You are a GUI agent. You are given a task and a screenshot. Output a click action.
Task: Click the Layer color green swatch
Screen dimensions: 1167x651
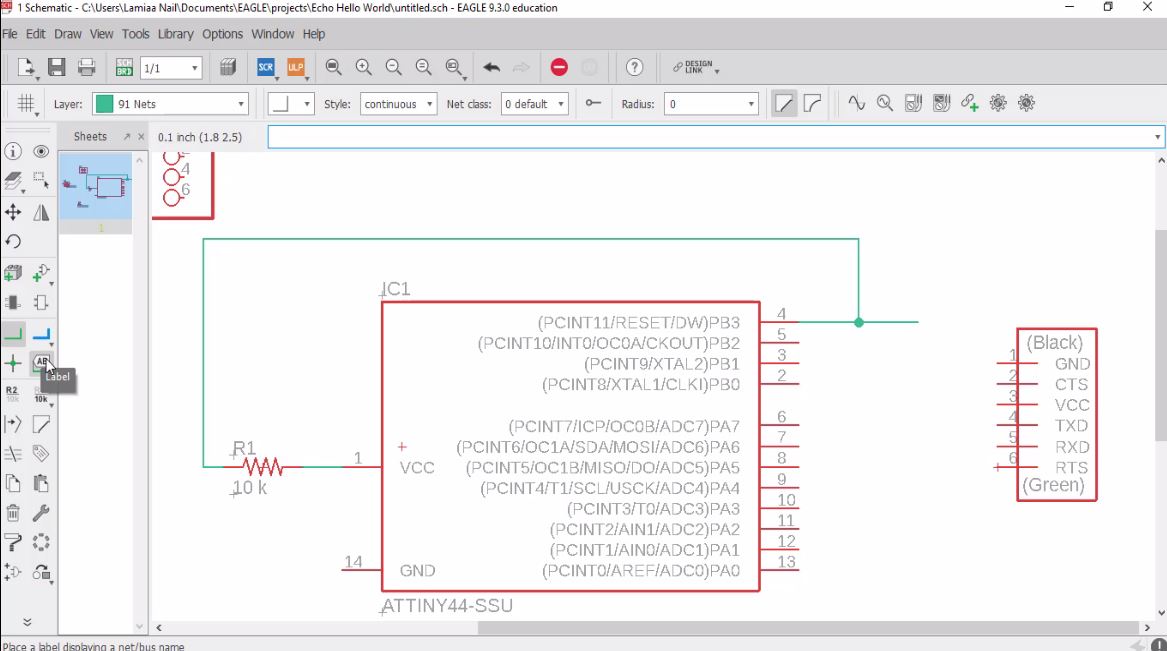tap(104, 104)
